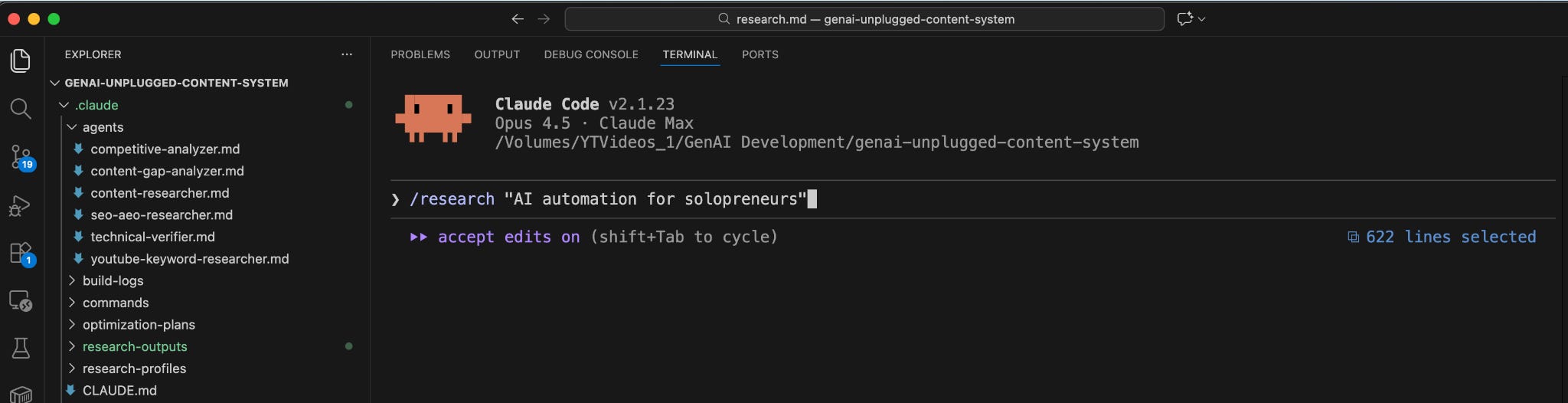The image size is (1568, 403).
Task: Switch to the DEBUG CONSOLE tab
Action: [591, 54]
